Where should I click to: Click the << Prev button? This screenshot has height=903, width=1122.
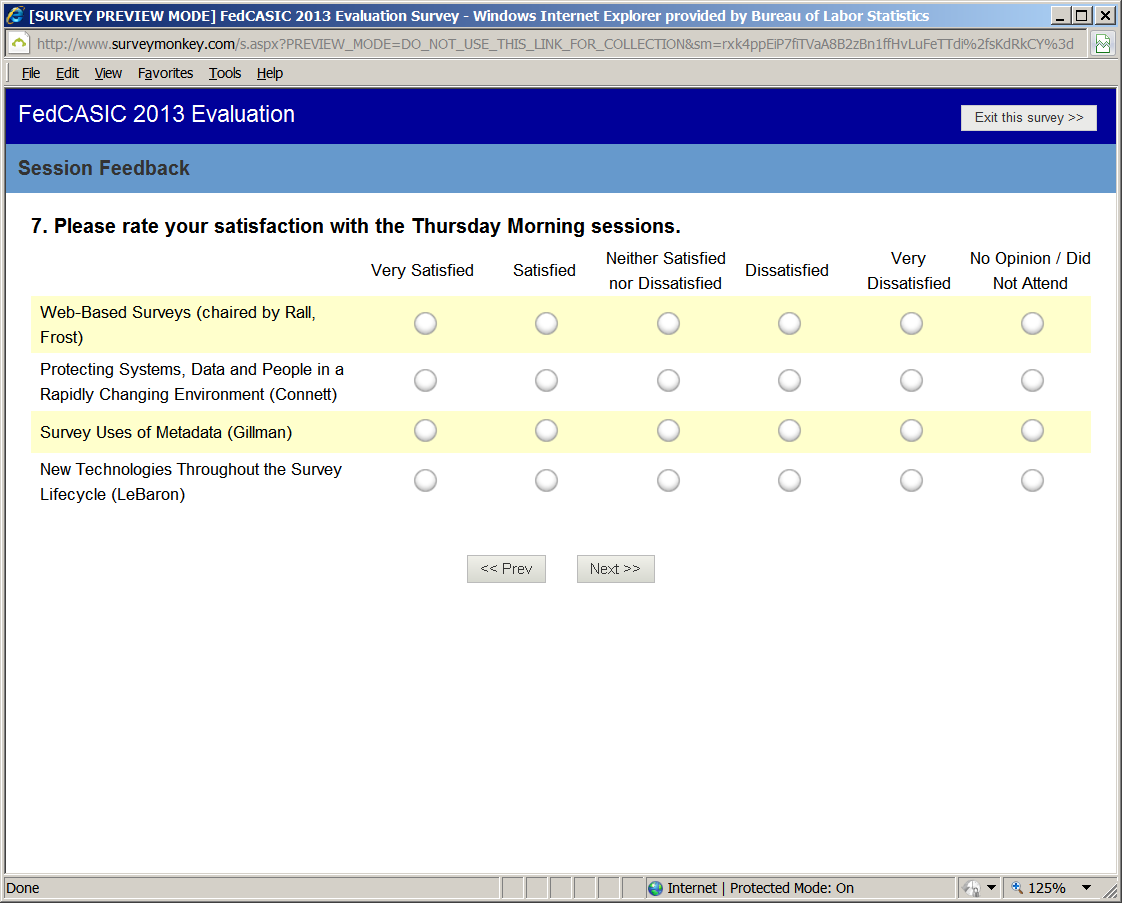pos(506,569)
